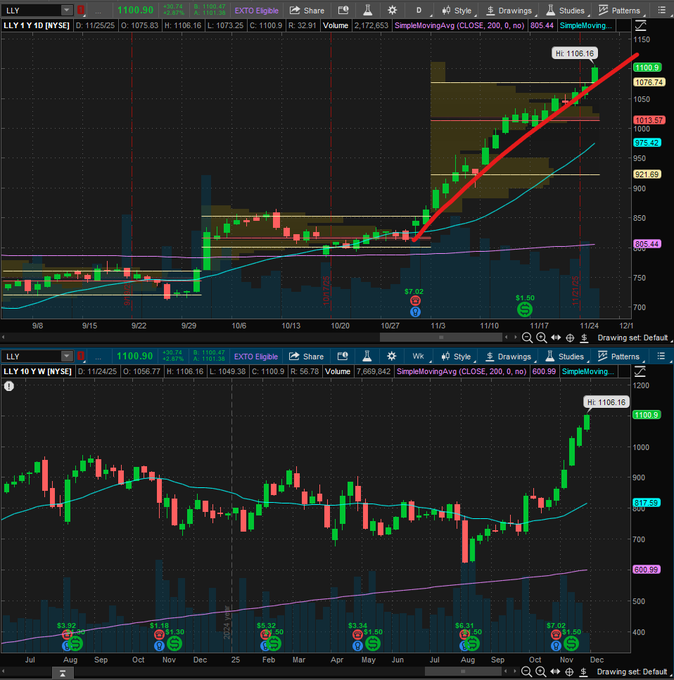Click the time-axis collapse icon below the weekly chart
This screenshot has height=680, width=674.
[62, 673]
